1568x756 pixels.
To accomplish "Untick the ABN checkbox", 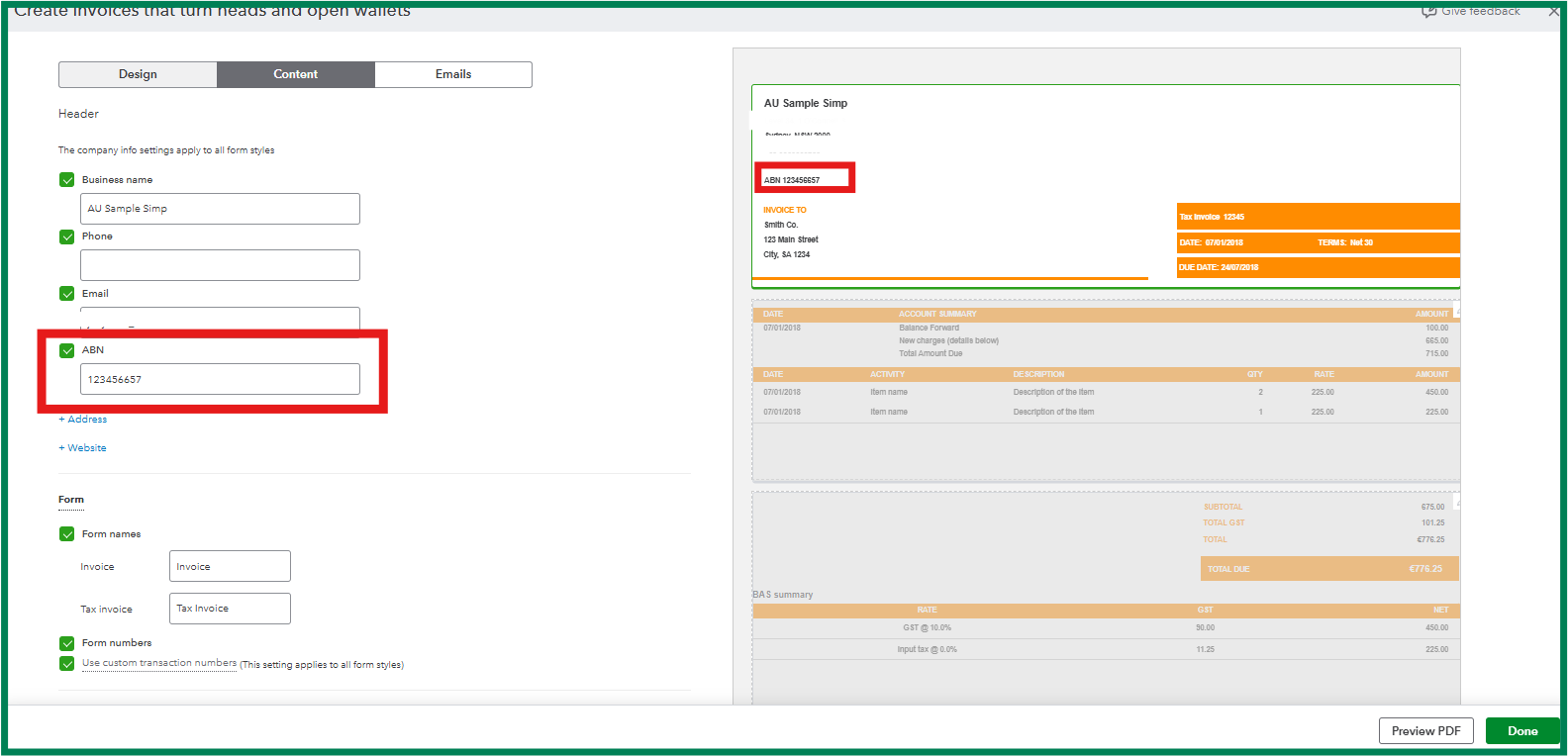I will pyautogui.click(x=67, y=350).
